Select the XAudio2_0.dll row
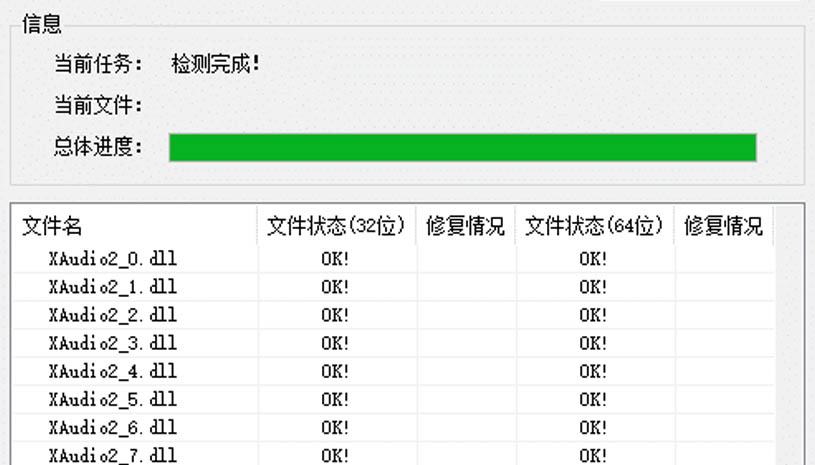The image size is (815, 465). coord(112,258)
